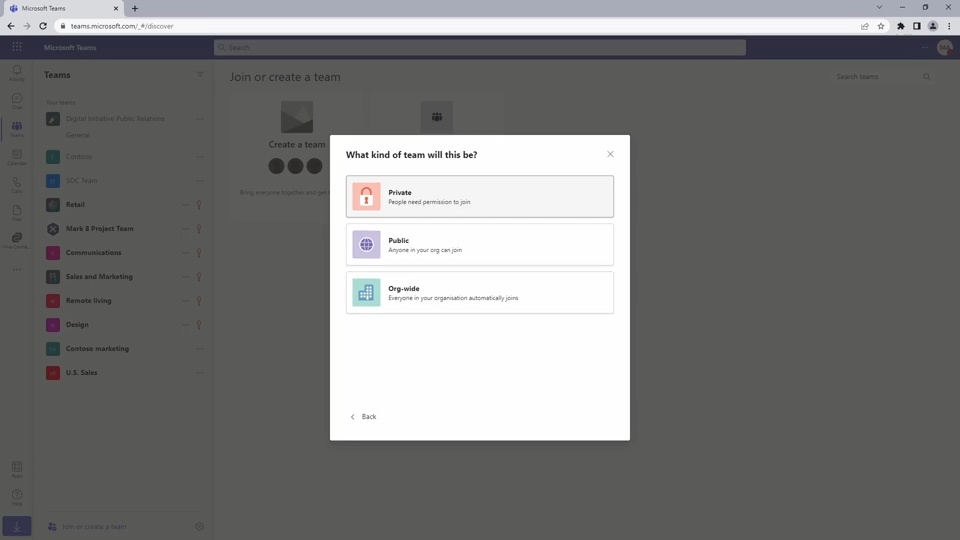Screen dimensions: 960x540
Task: Open Digital Initiative Public Relations team
Action: tap(115, 119)
